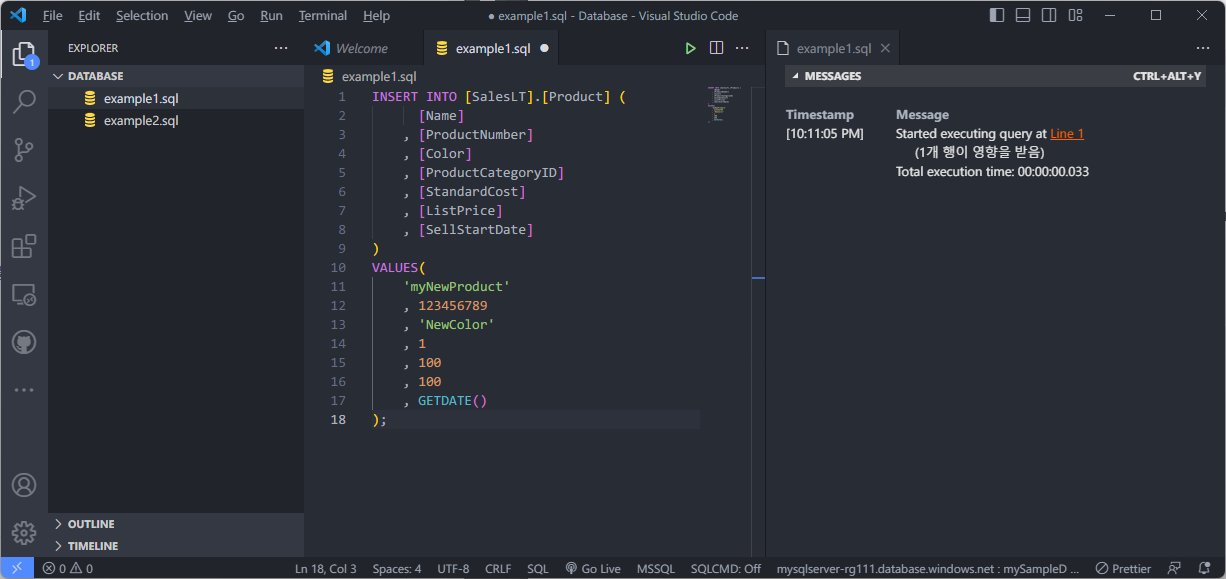Viewport: 1226px width, 579px height.
Task: Open editor More Actions menu
Action: point(742,48)
